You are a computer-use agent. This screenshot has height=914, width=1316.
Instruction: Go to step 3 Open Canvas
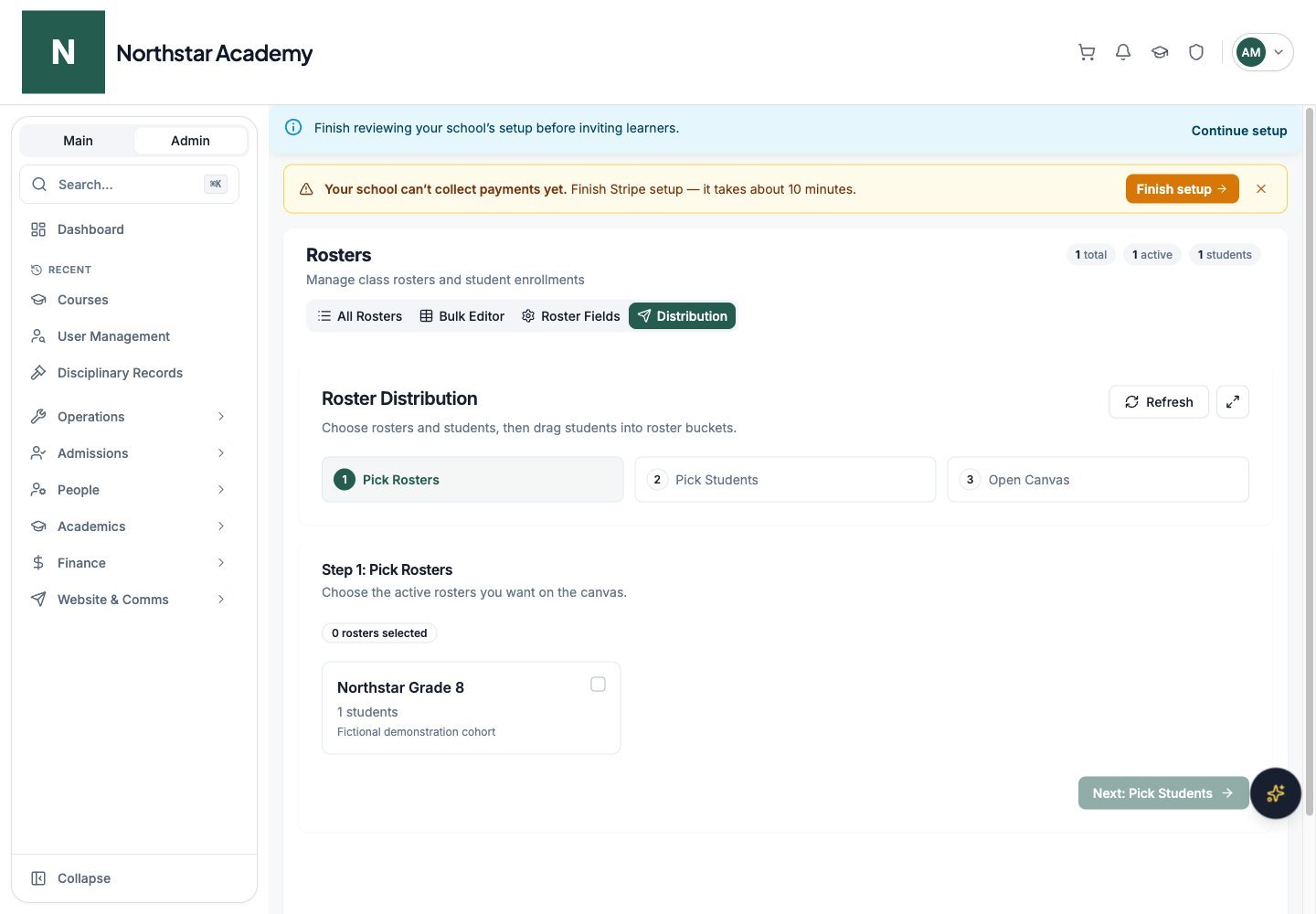click(1098, 480)
